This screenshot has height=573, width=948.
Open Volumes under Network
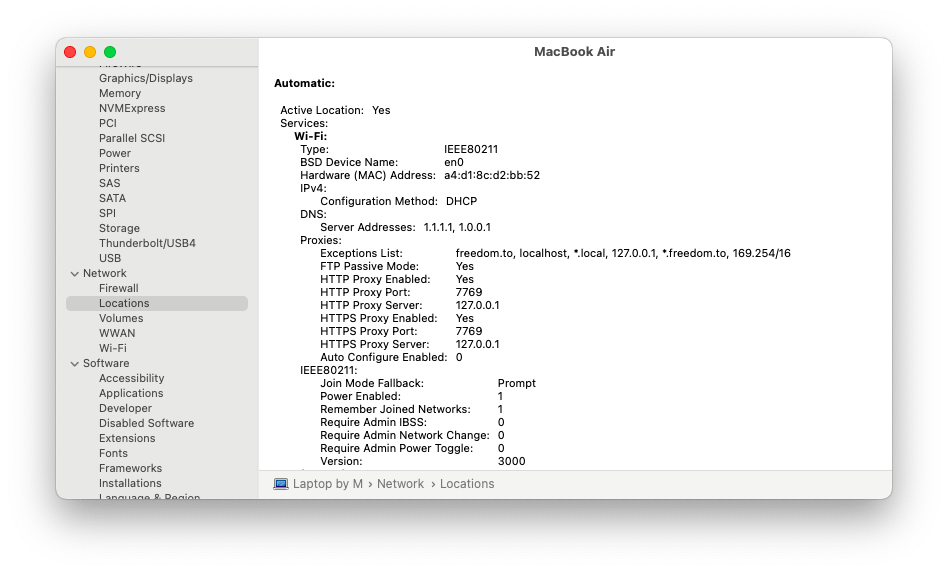click(x=121, y=318)
